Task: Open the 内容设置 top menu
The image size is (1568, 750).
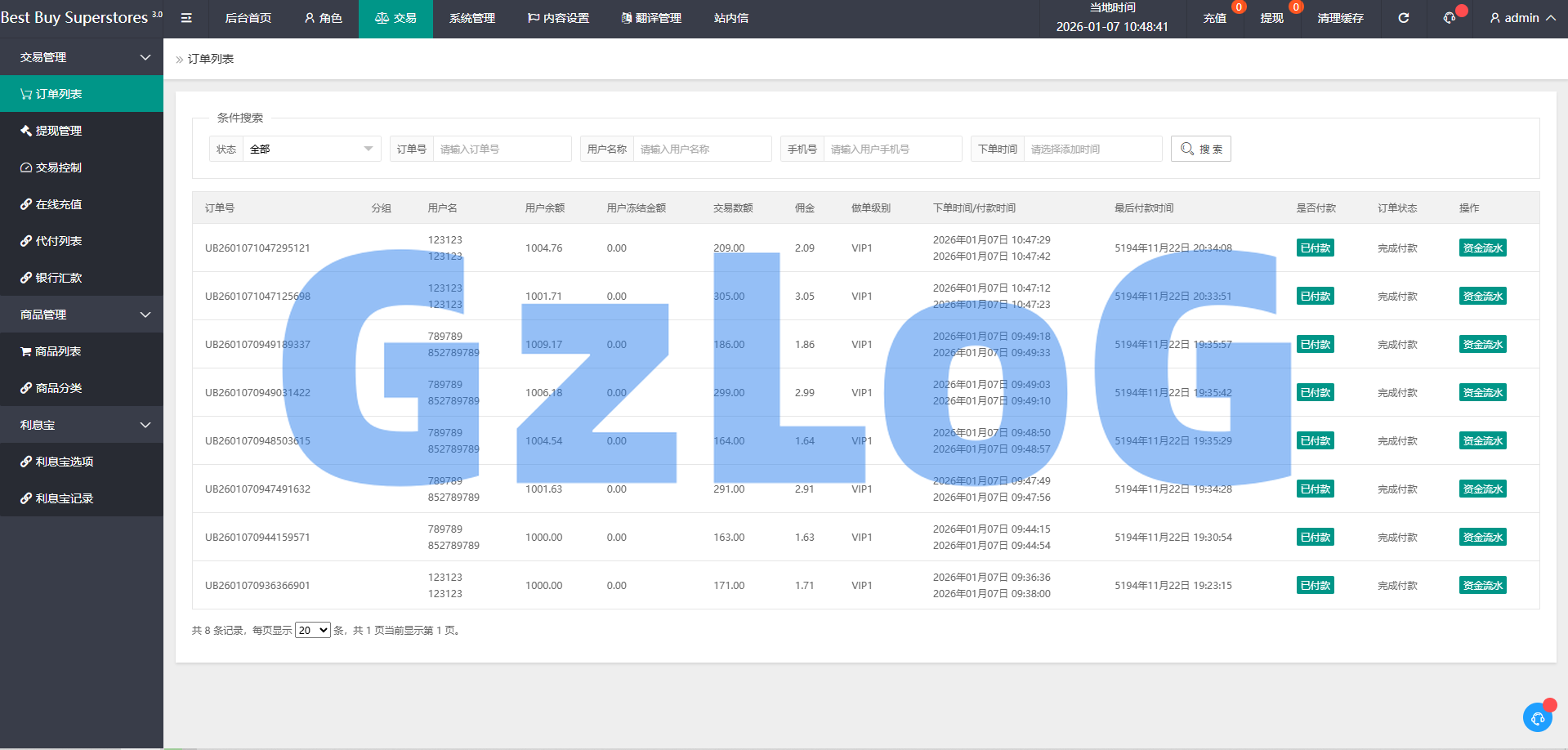Action: click(558, 18)
